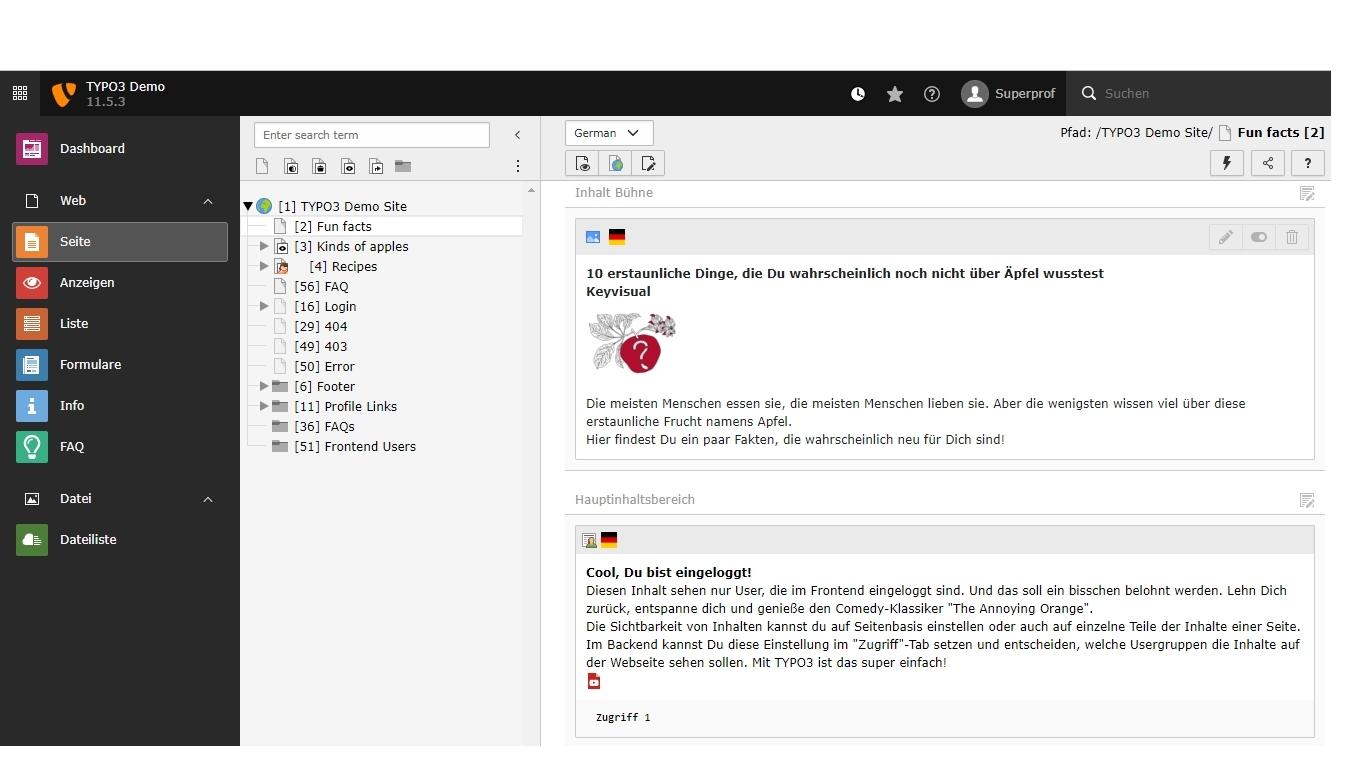Edit page properties via the pencil-document icon
The height and width of the screenshot is (768, 1366).
[x=648, y=163]
